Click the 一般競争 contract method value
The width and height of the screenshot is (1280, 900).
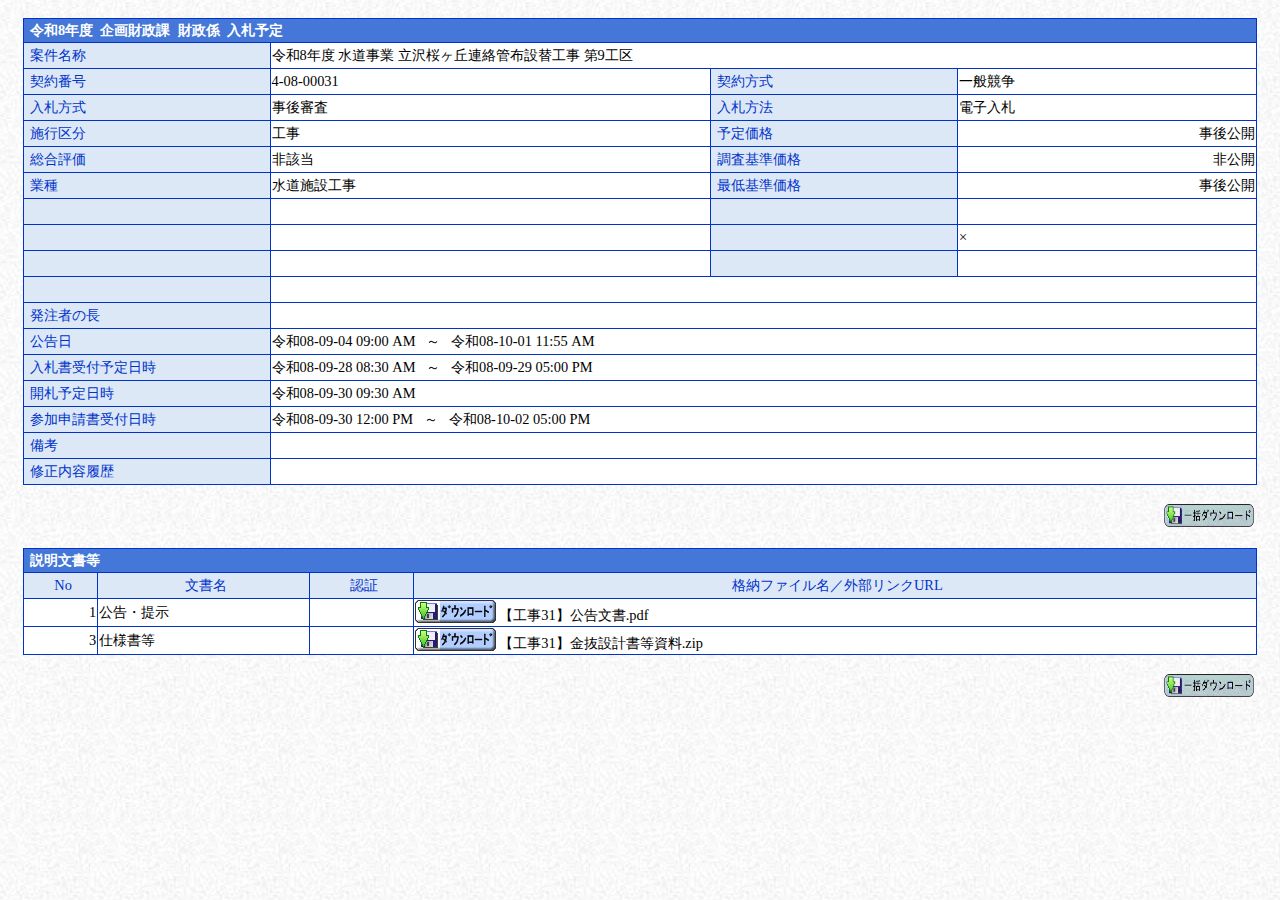click(x=986, y=82)
